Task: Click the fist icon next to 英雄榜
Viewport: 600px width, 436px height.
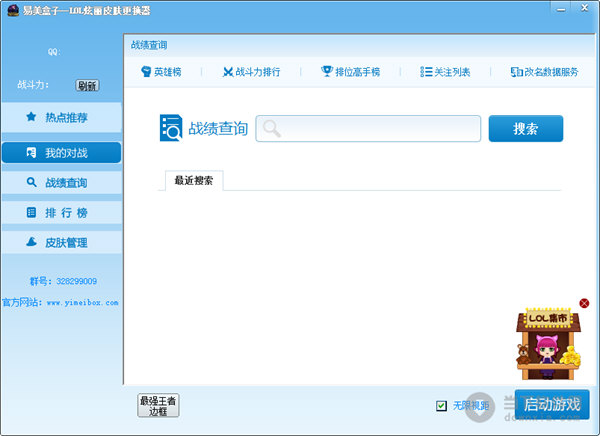Action: coord(146,72)
